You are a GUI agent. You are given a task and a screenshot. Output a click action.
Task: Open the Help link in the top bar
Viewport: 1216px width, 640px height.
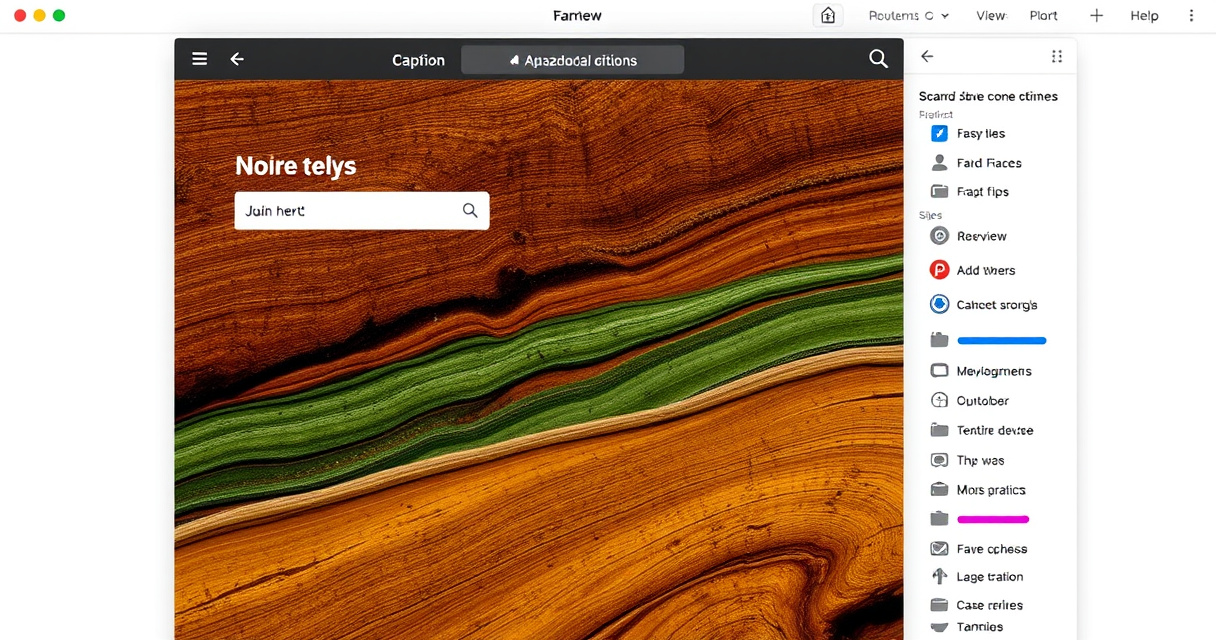(1144, 16)
